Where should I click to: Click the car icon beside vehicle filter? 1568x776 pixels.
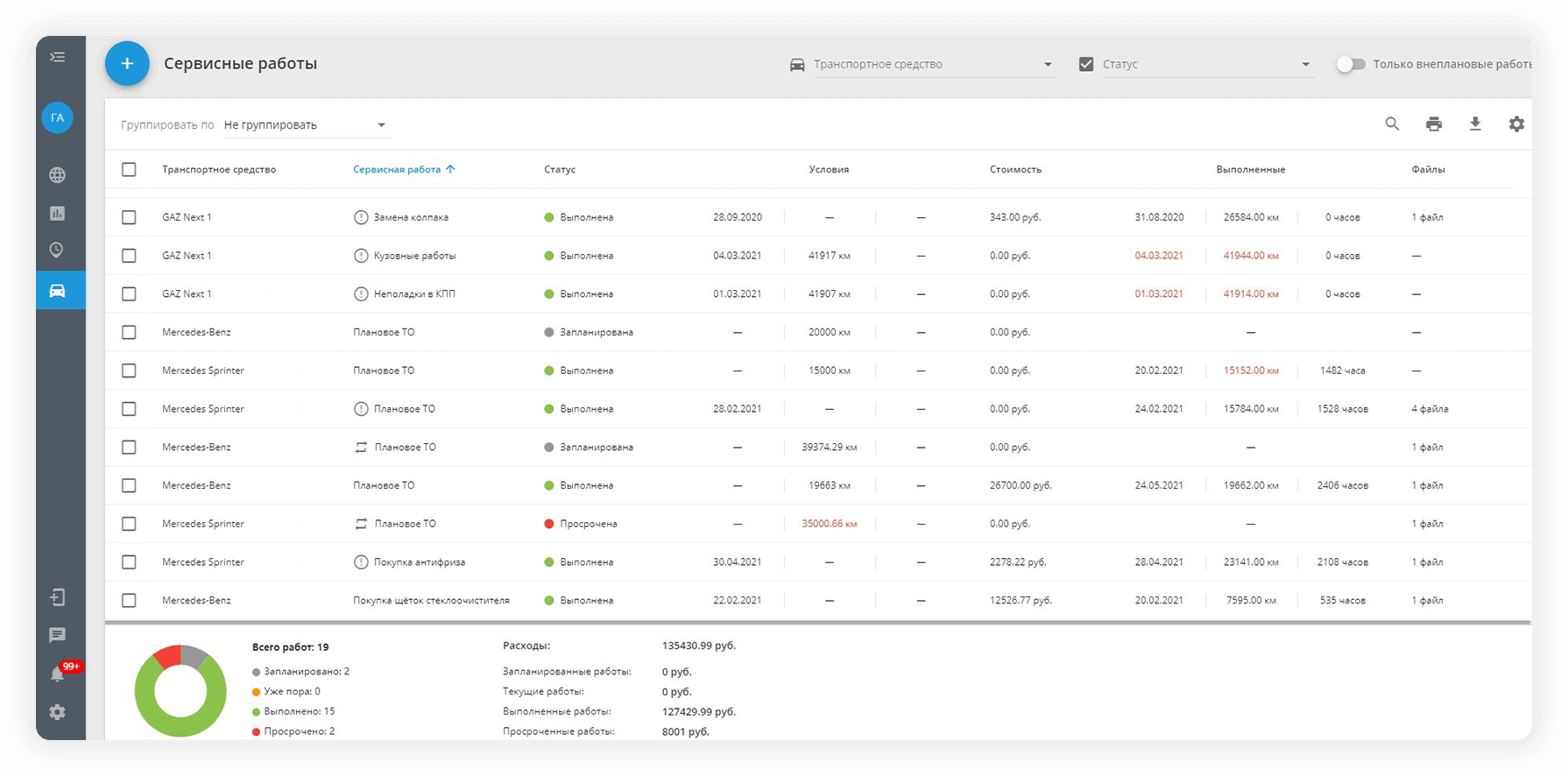point(797,65)
